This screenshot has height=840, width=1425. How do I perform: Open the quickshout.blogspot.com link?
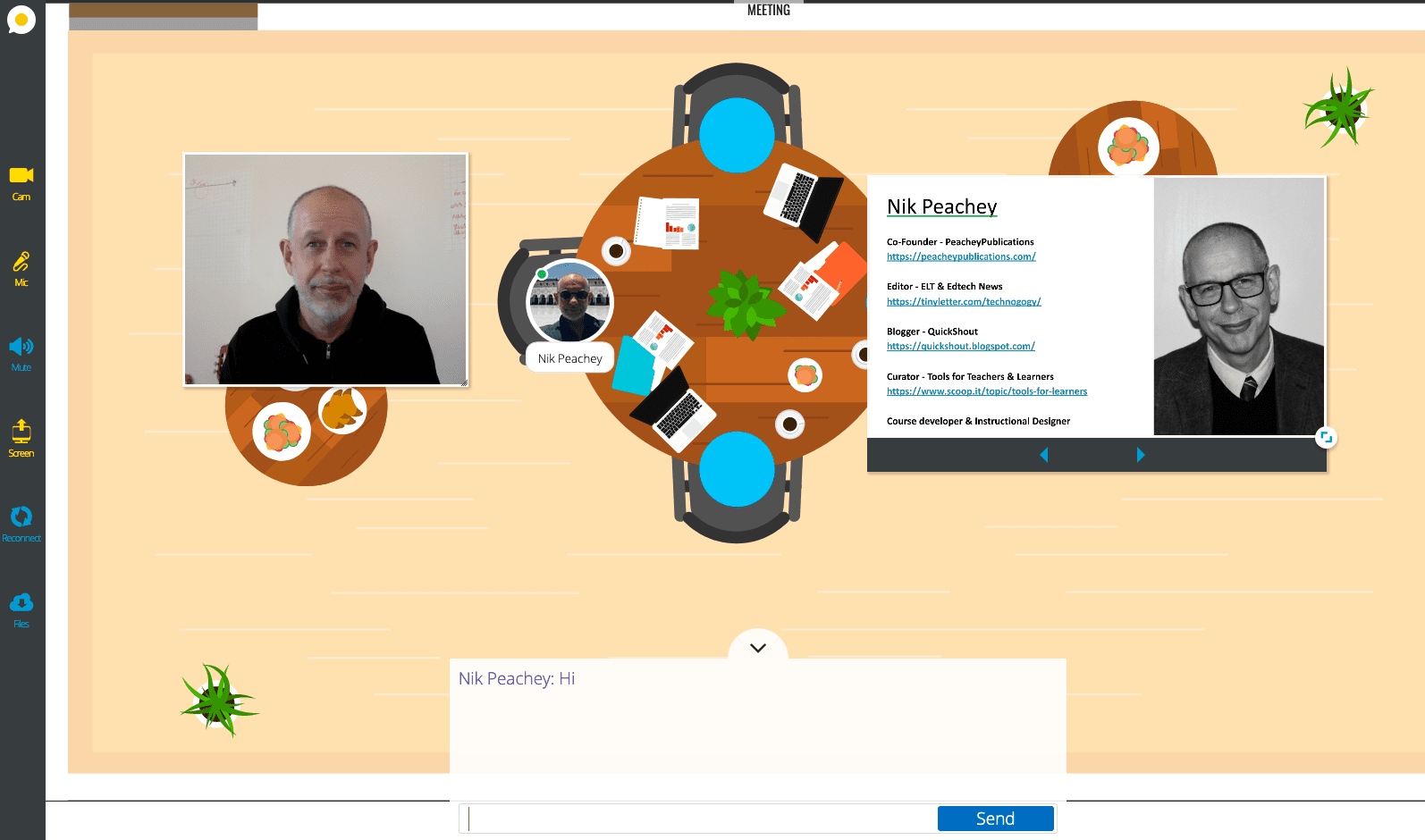960,347
